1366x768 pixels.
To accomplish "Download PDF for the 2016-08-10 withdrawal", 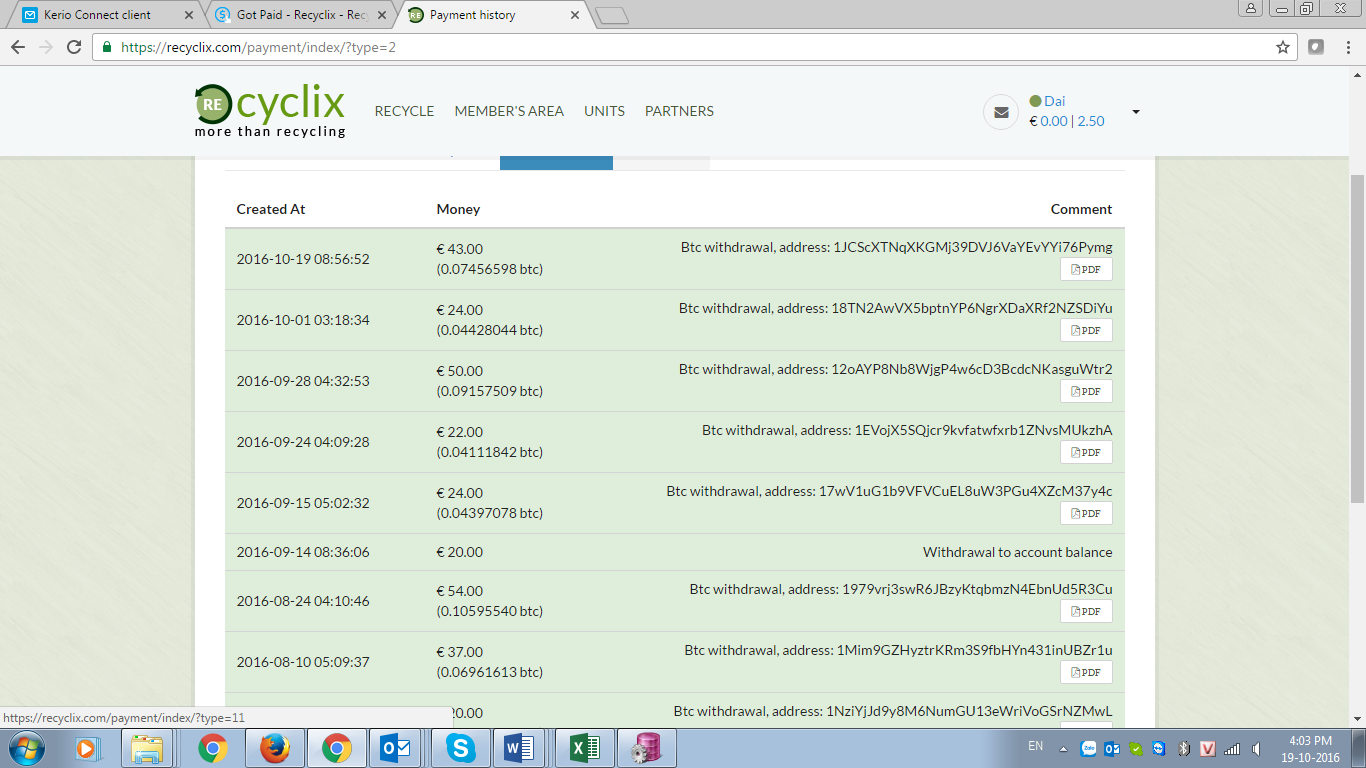I will pos(1086,672).
